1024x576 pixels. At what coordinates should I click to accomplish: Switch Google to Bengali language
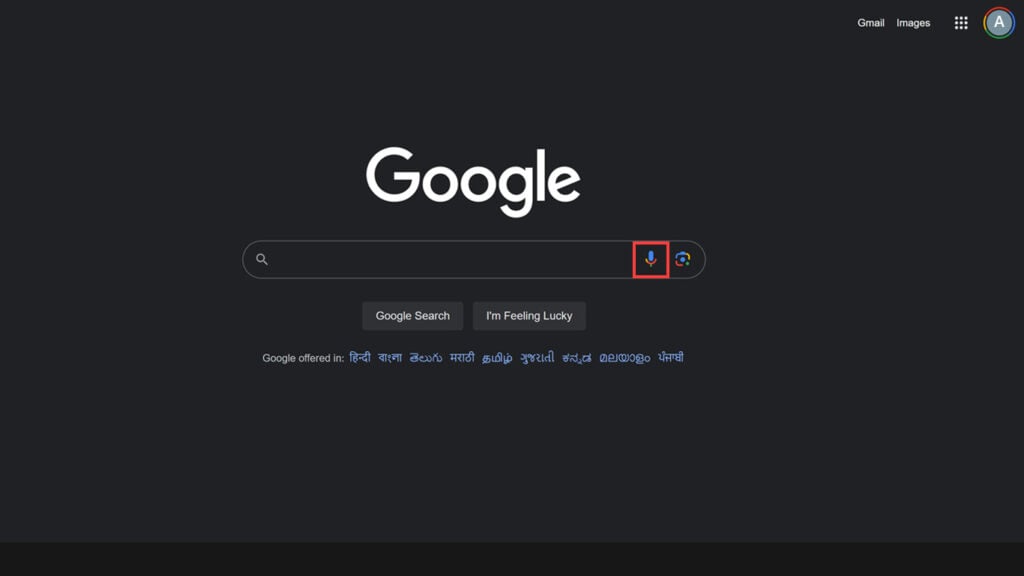click(390, 357)
